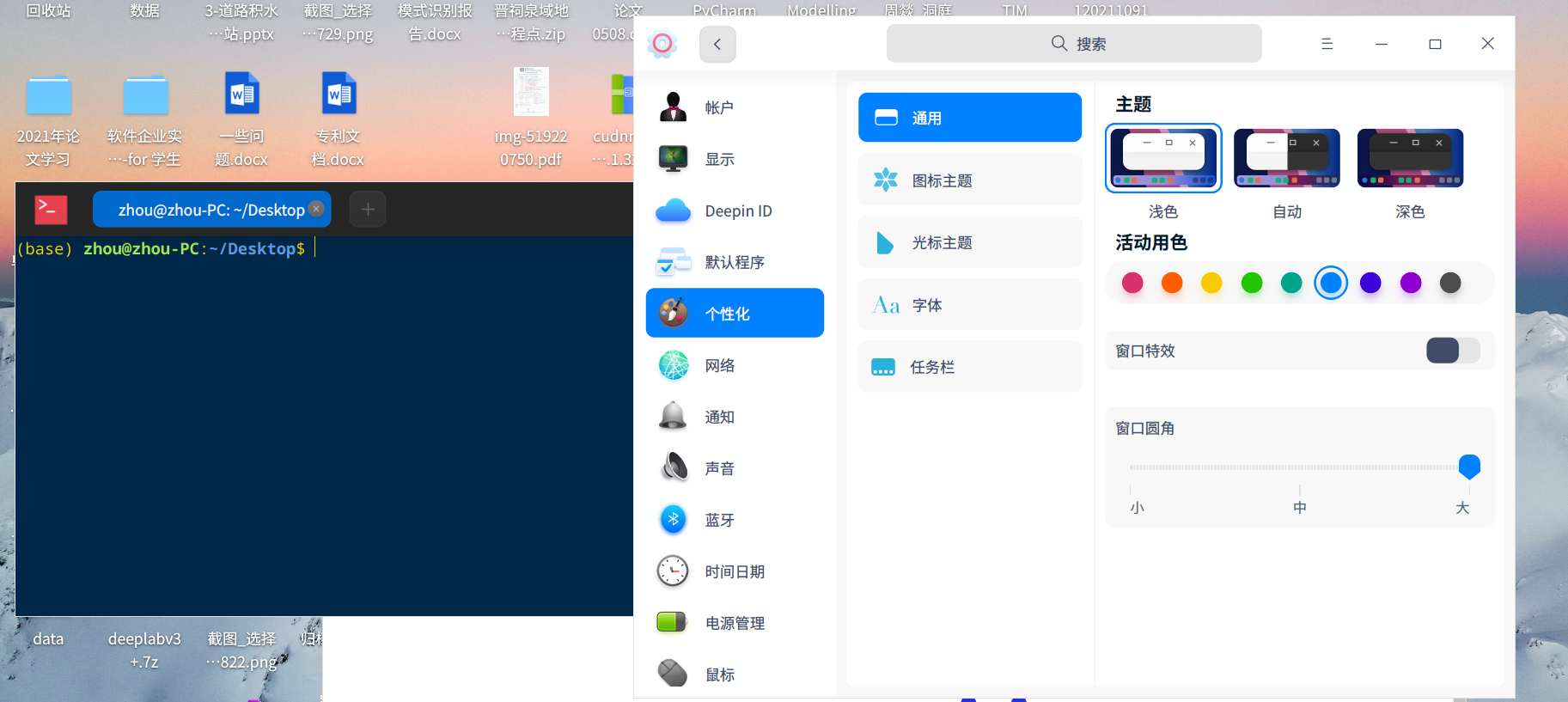Click the terminal command prompt area
This screenshot has width=1568, height=702.
coord(324,425)
